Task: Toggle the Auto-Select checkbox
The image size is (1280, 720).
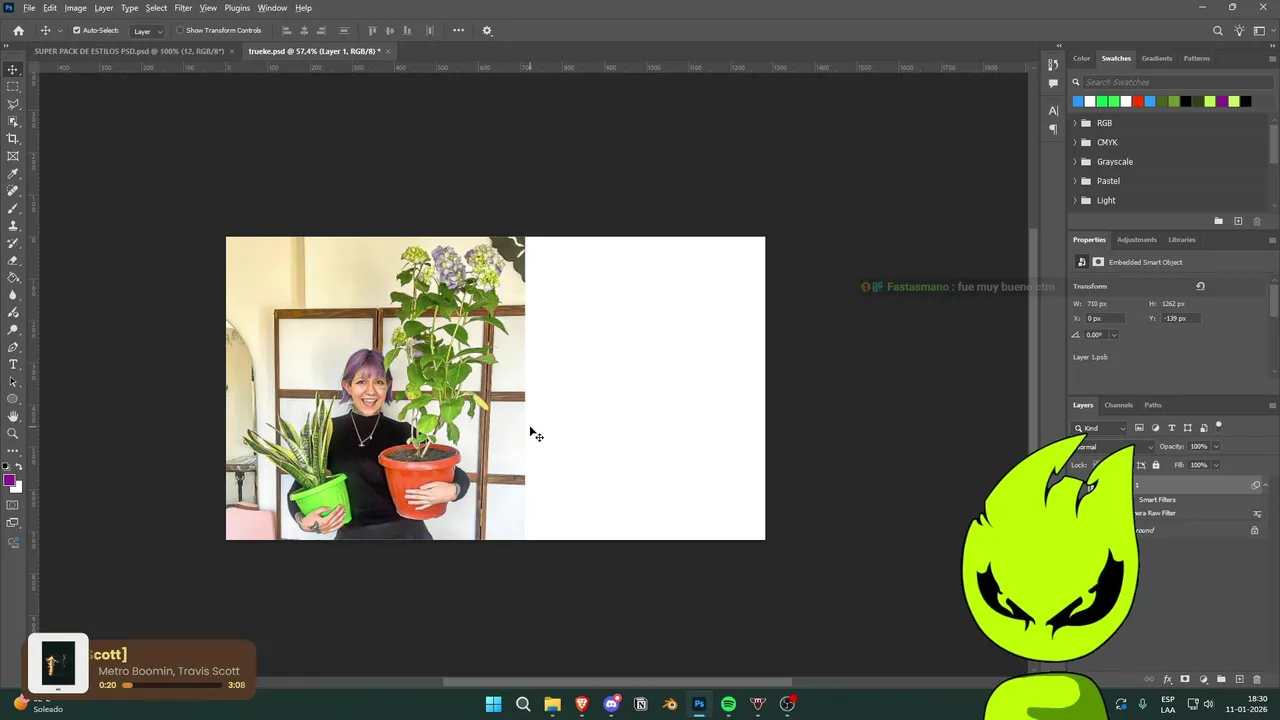Action: [x=77, y=30]
